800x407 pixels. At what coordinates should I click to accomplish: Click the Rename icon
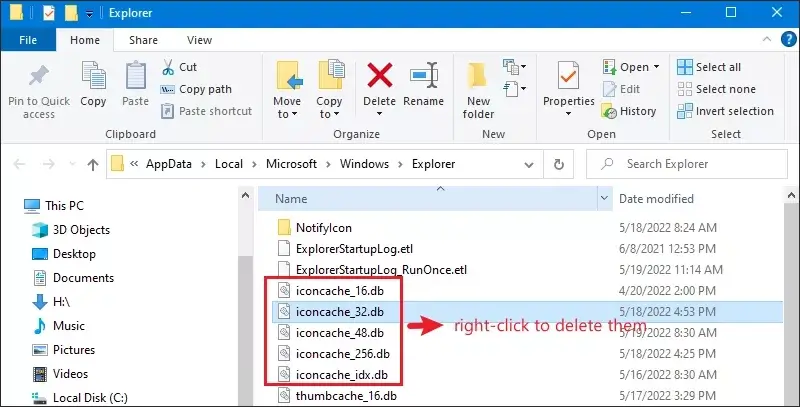[423, 77]
